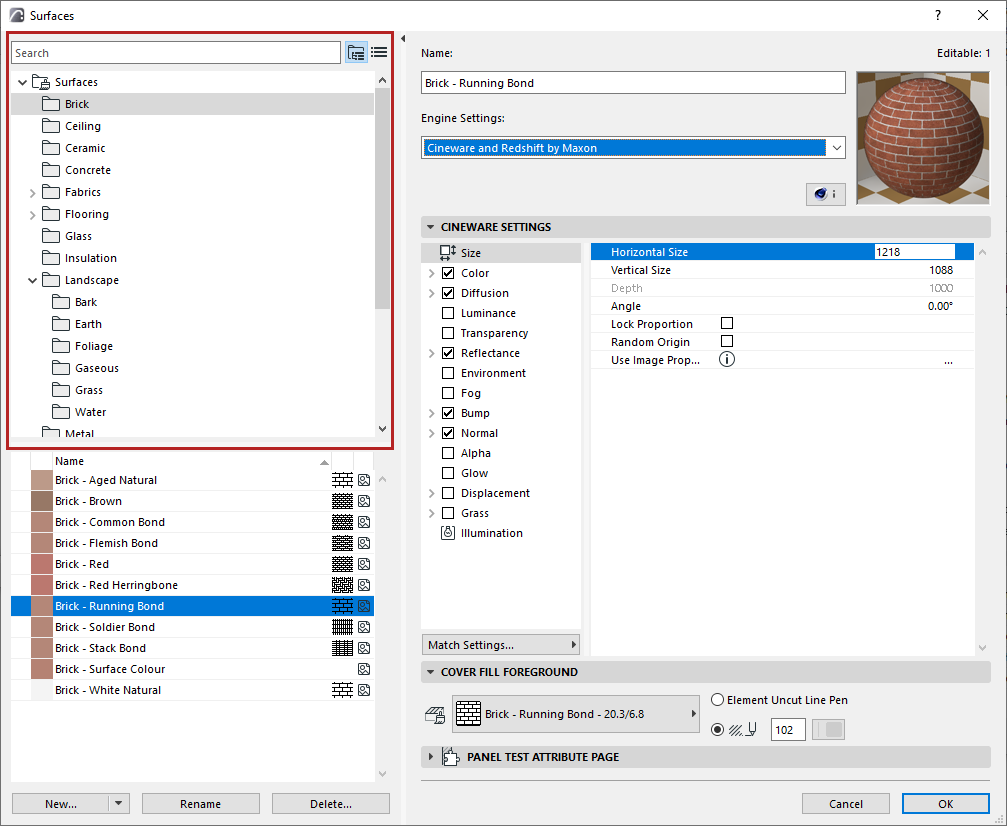
Task: Click the New... button
Action: (61, 804)
